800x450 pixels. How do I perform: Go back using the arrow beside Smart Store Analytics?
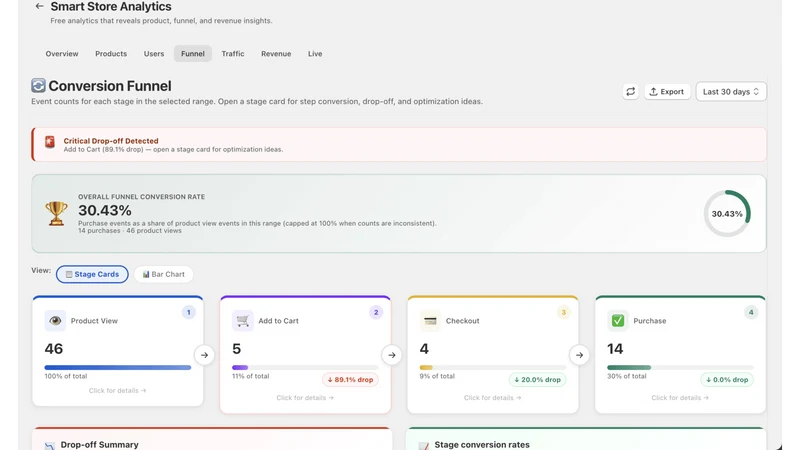(39, 6)
